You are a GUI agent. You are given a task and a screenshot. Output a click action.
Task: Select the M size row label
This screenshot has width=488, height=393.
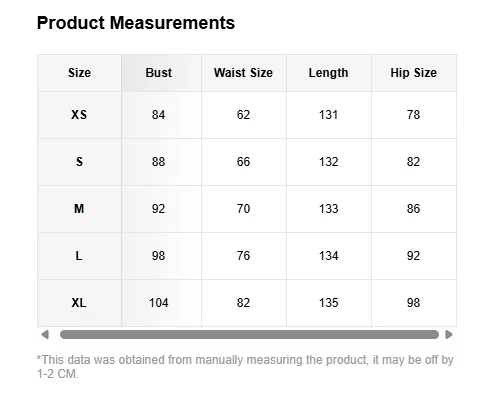[79, 209]
